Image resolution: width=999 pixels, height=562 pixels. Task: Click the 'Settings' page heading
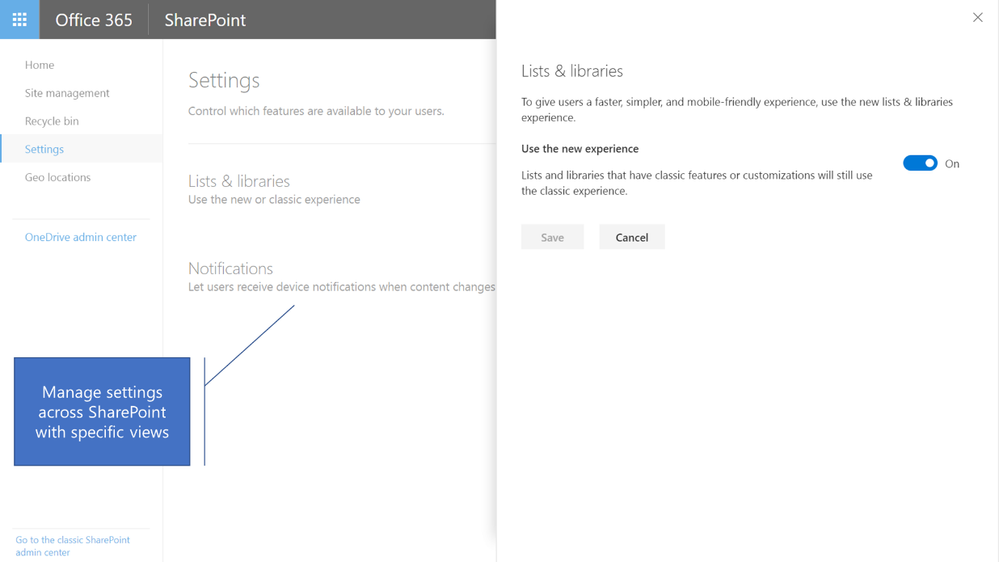224,80
